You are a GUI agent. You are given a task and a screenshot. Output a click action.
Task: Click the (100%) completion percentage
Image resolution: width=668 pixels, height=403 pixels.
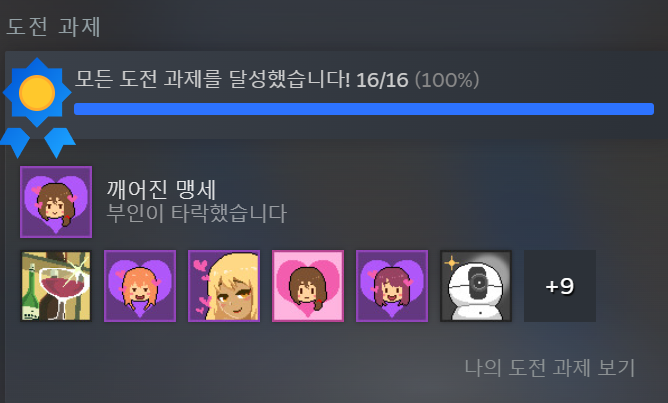pos(447,80)
